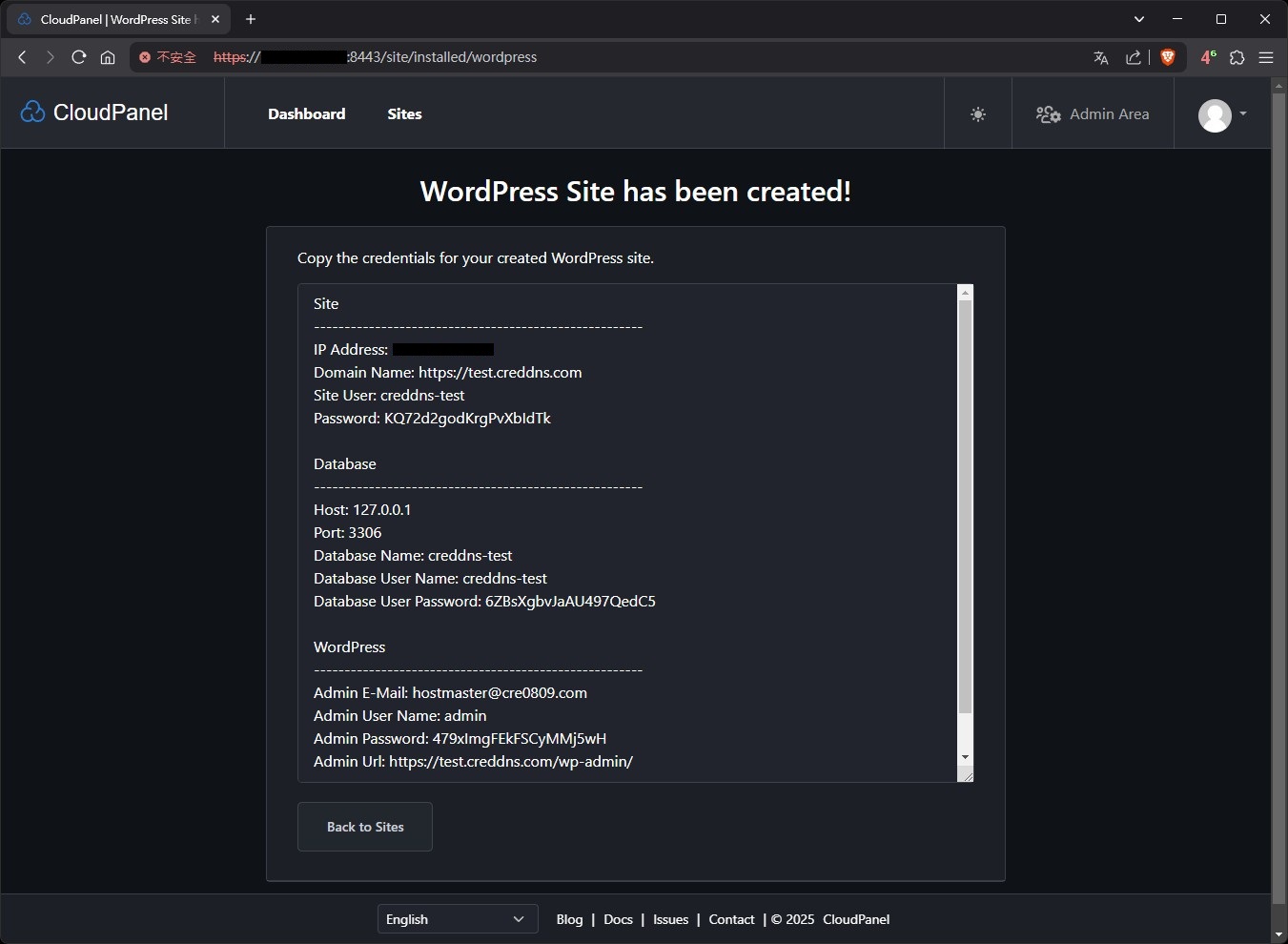Click the browser home icon

coord(108,57)
